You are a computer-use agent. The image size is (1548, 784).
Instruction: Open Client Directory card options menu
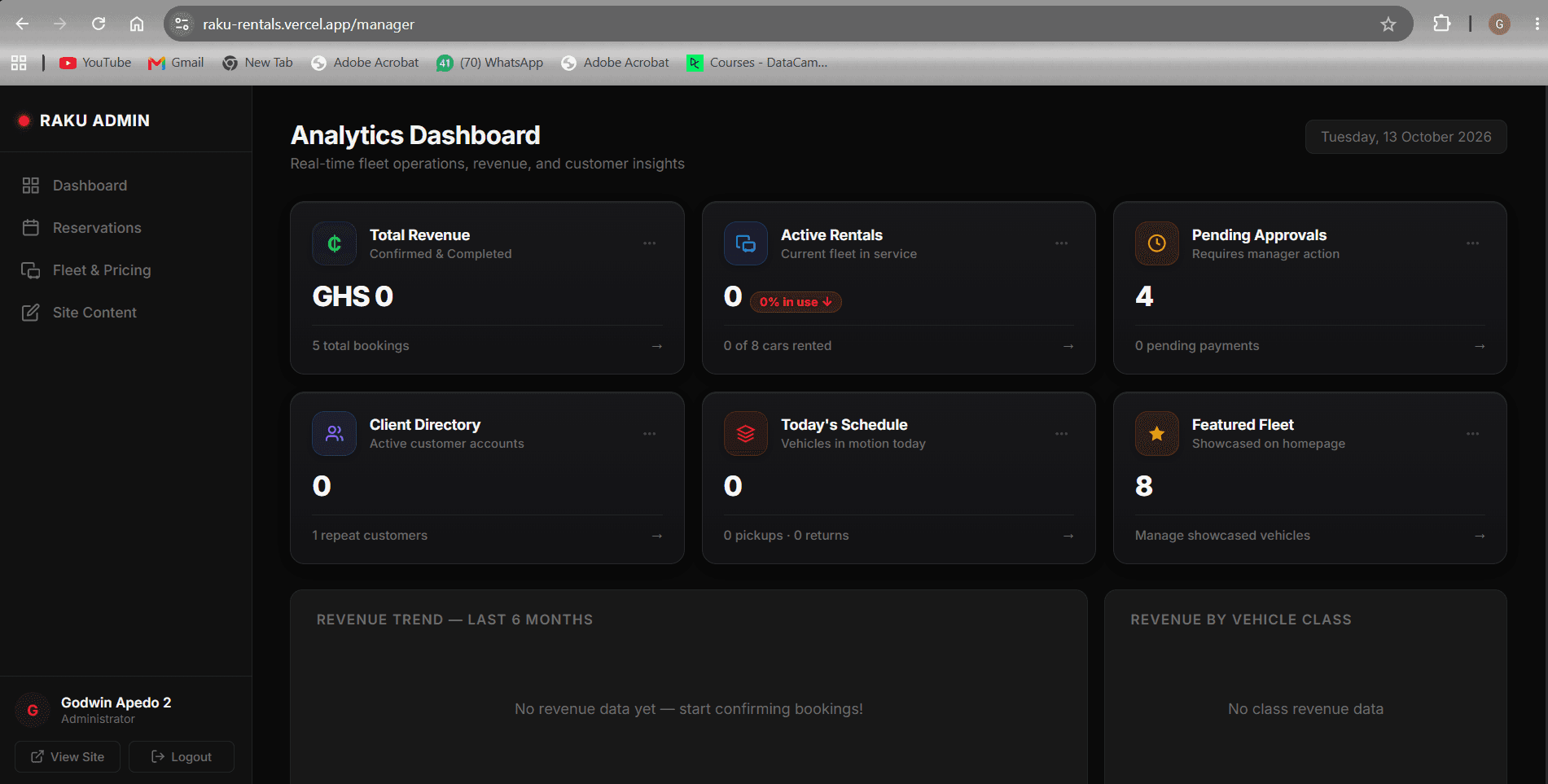click(649, 433)
